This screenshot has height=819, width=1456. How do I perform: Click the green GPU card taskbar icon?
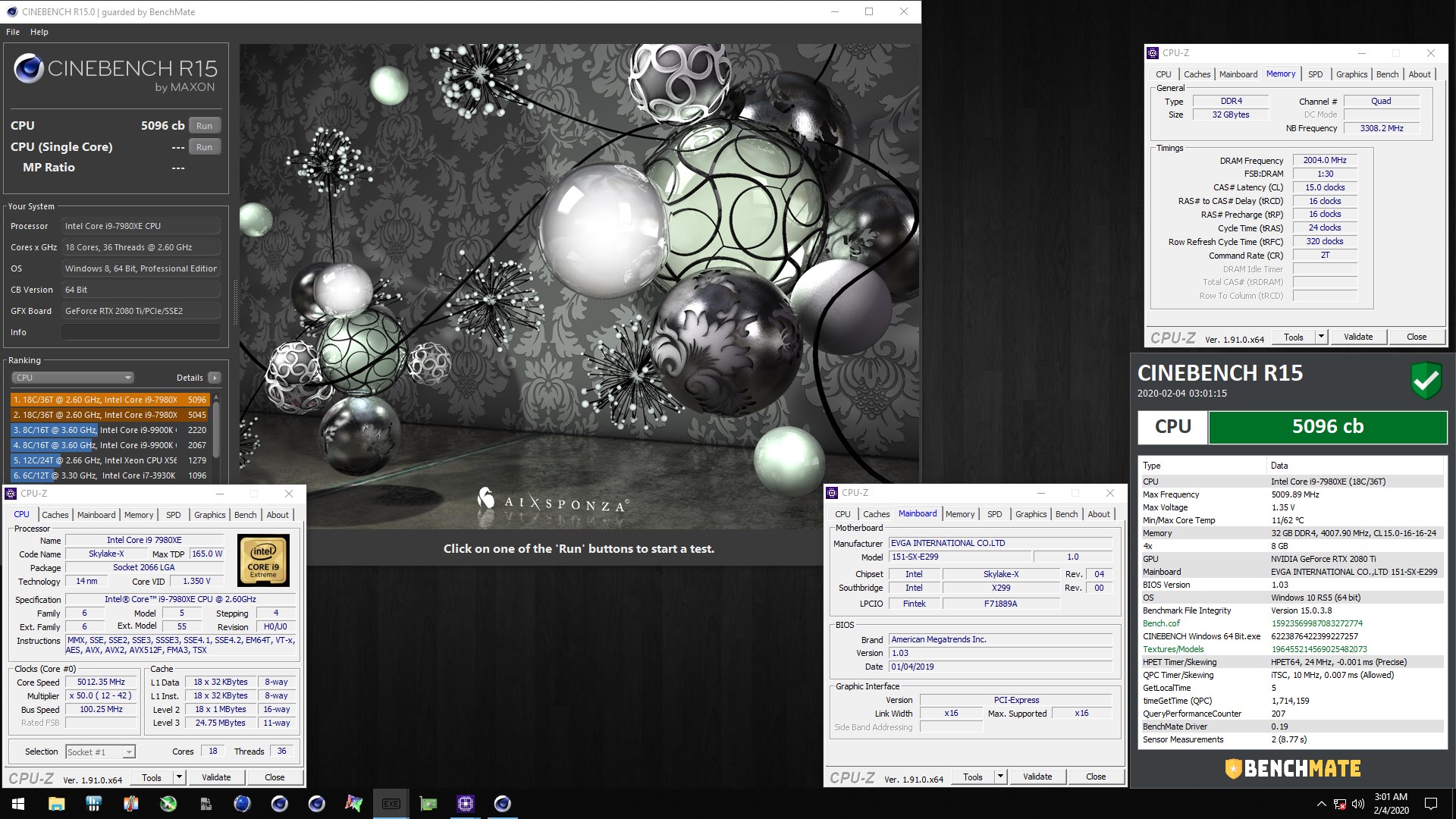click(x=428, y=804)
